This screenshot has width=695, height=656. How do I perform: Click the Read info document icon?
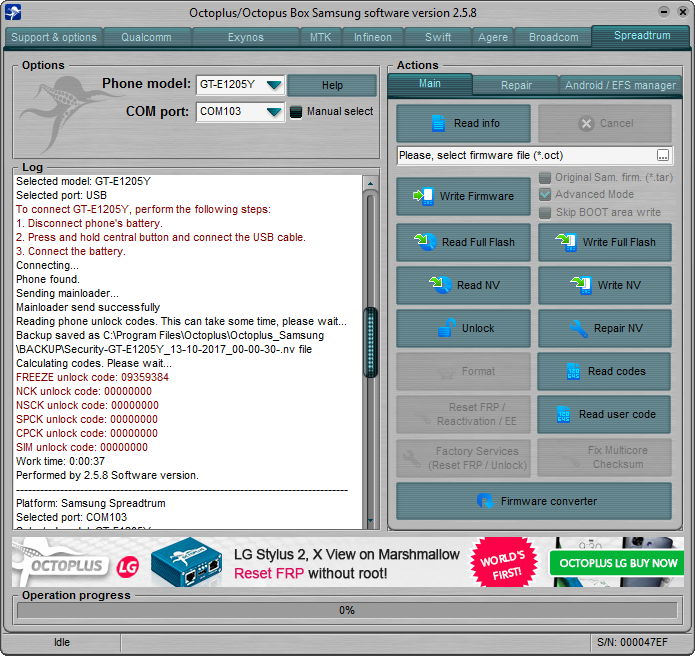(x=438, y=123)
